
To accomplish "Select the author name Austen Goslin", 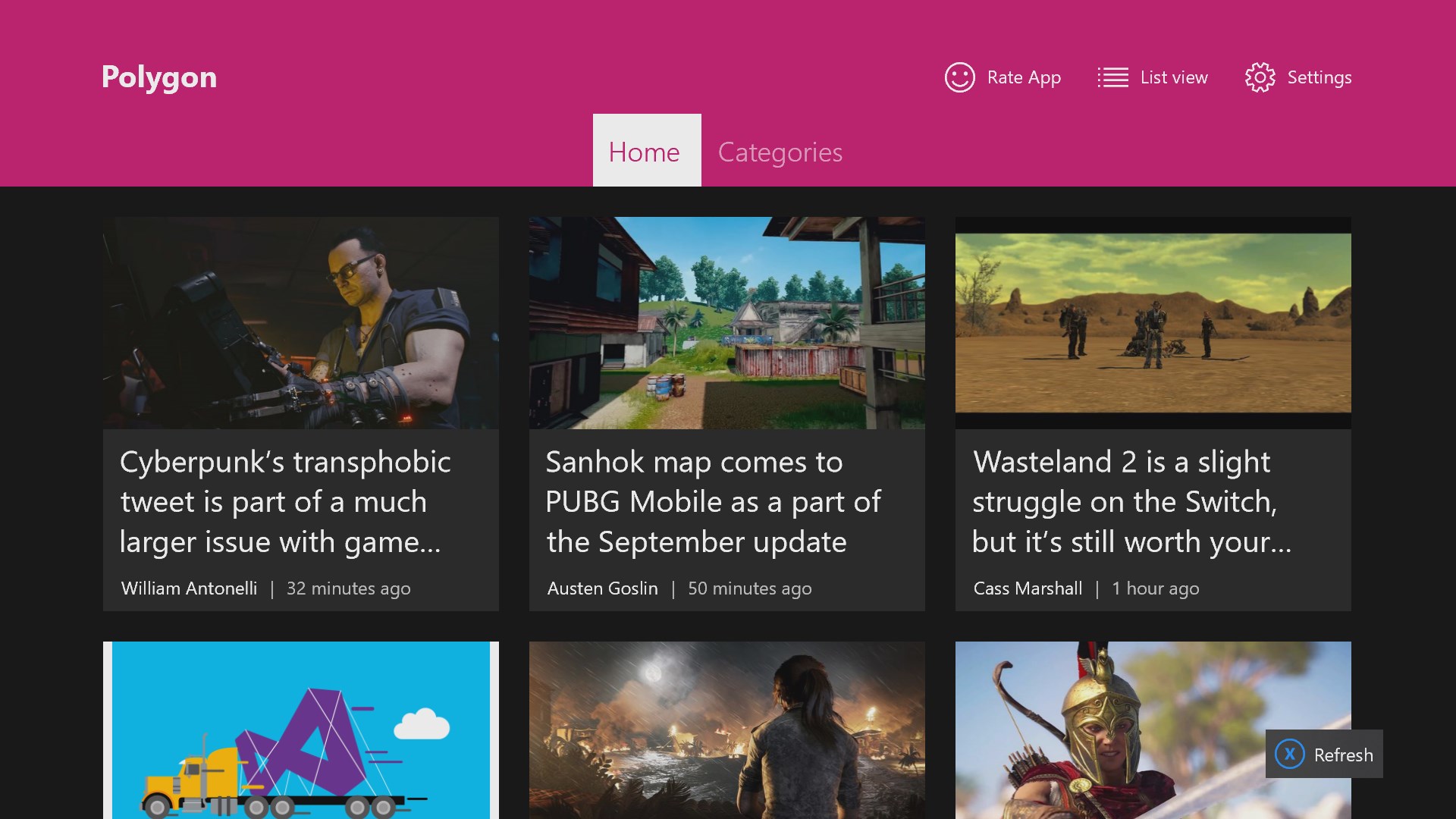I will 602,588.
